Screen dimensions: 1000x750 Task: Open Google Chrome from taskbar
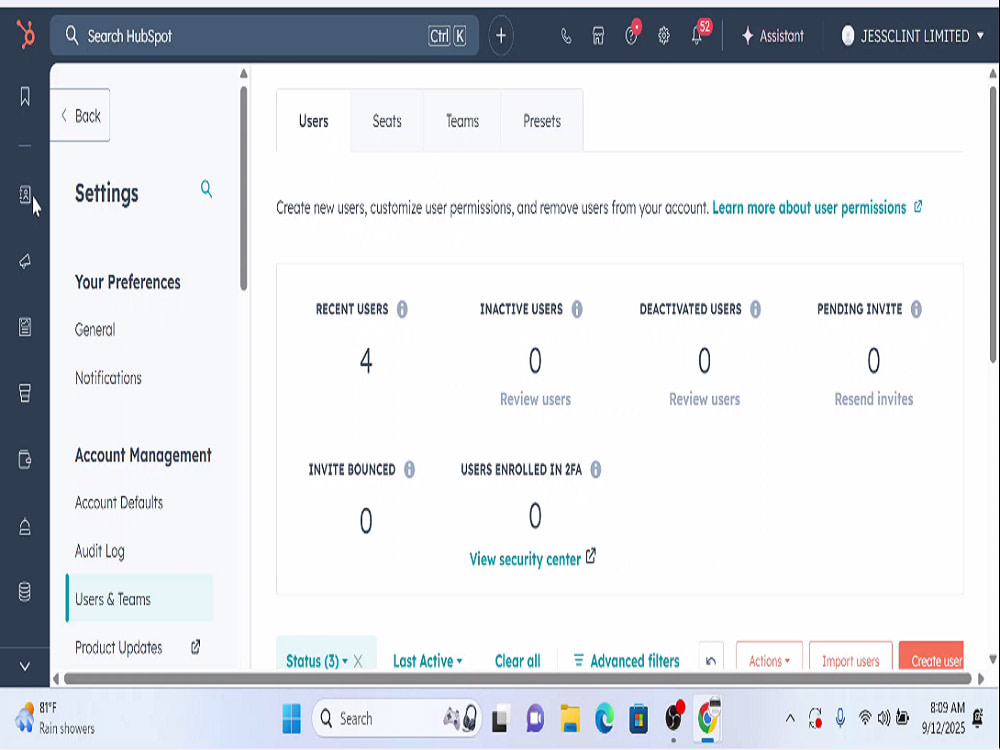tap(707, 719)
